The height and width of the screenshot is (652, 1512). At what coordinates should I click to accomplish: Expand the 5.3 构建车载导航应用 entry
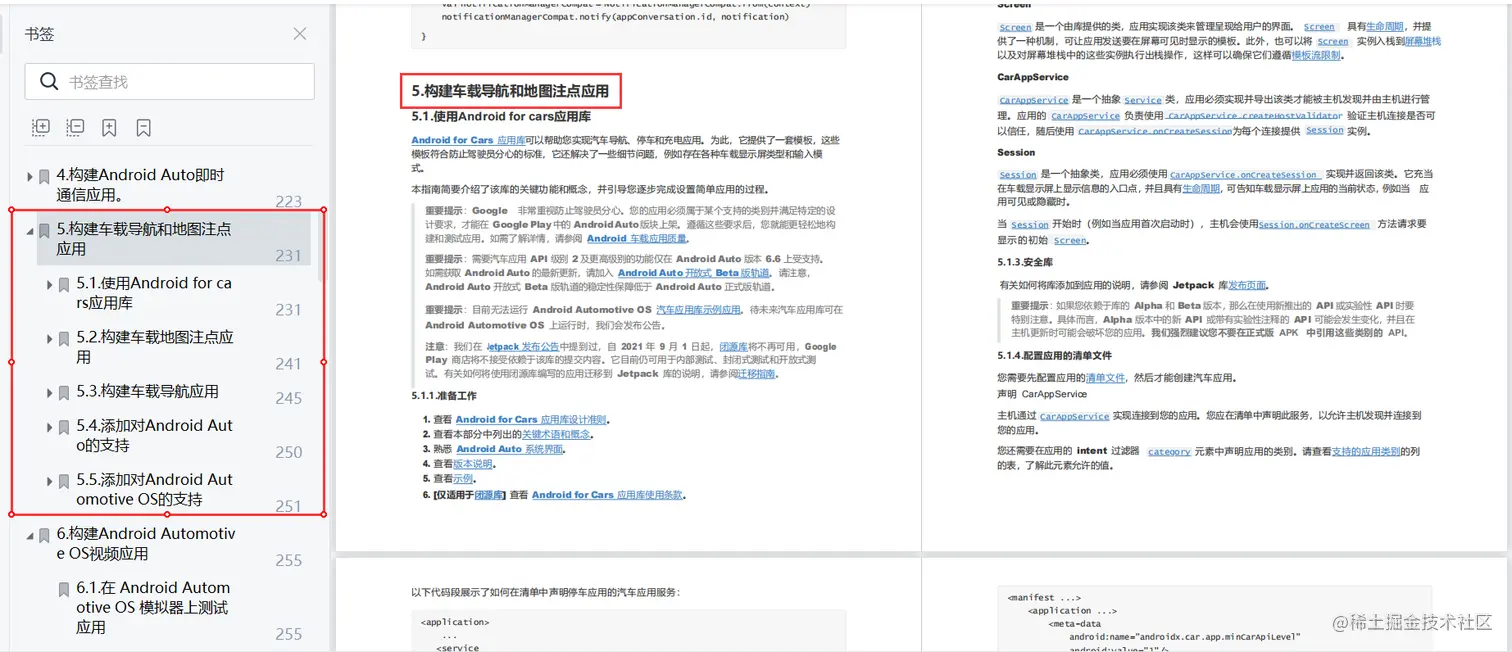click(x=48, y=392)
